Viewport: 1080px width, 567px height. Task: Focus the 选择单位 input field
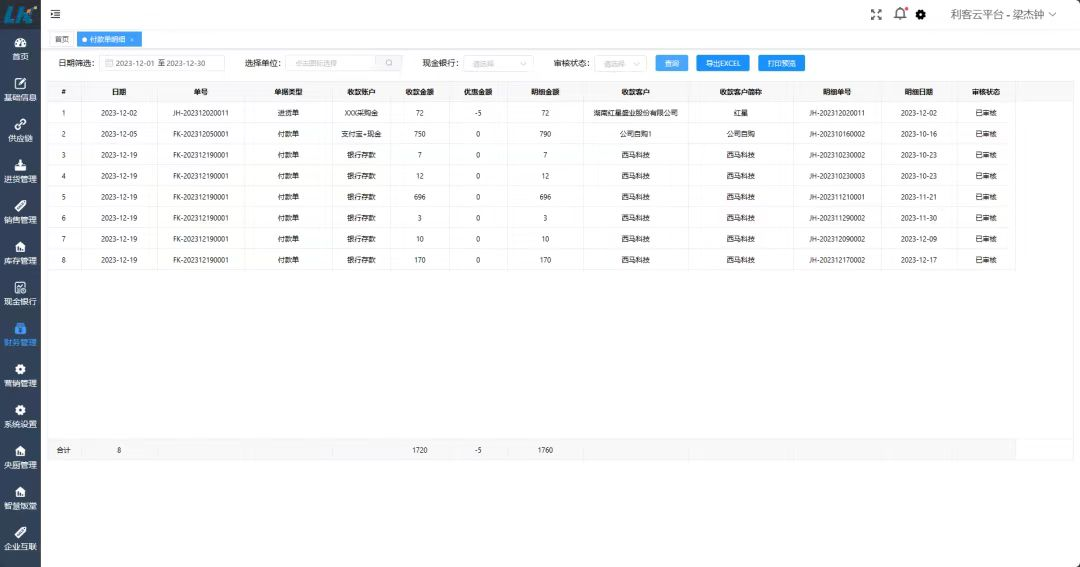tap(331, 63)
